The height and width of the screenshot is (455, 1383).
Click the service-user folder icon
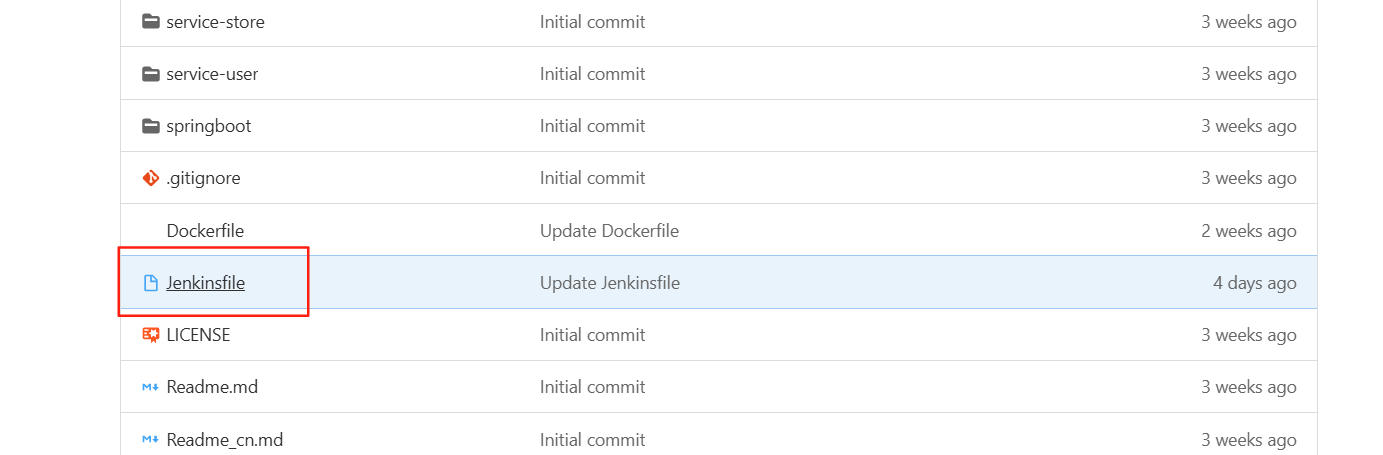(151, 74)
